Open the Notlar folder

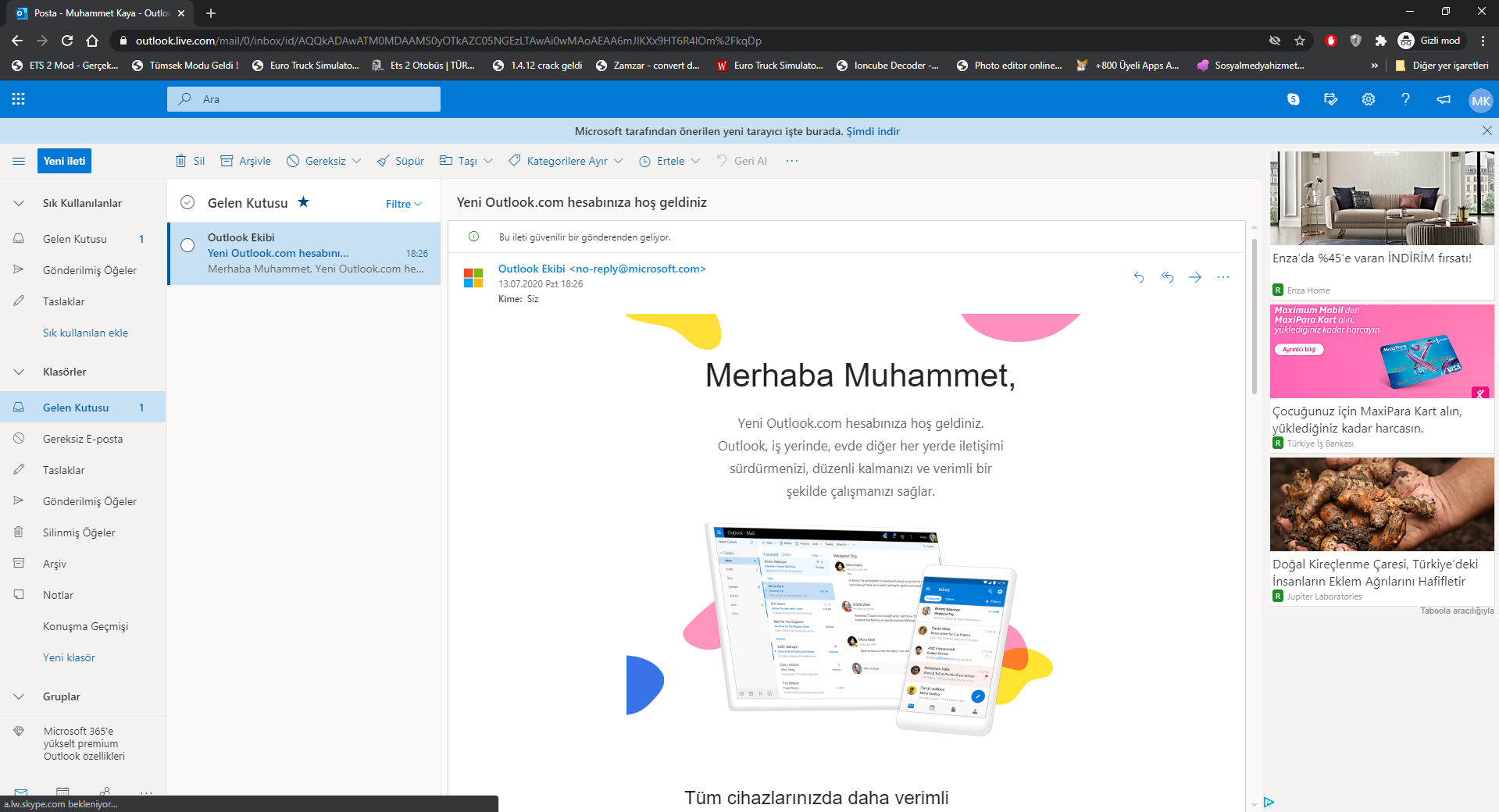(83, 595)
